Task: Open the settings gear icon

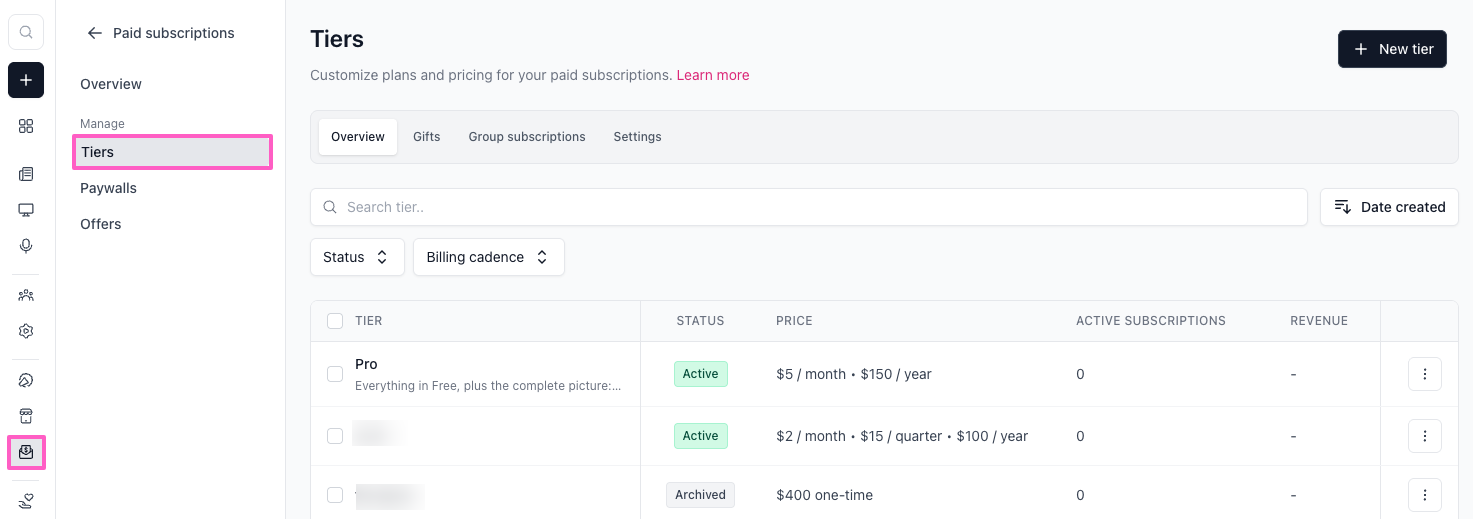Action: [26, 331]
